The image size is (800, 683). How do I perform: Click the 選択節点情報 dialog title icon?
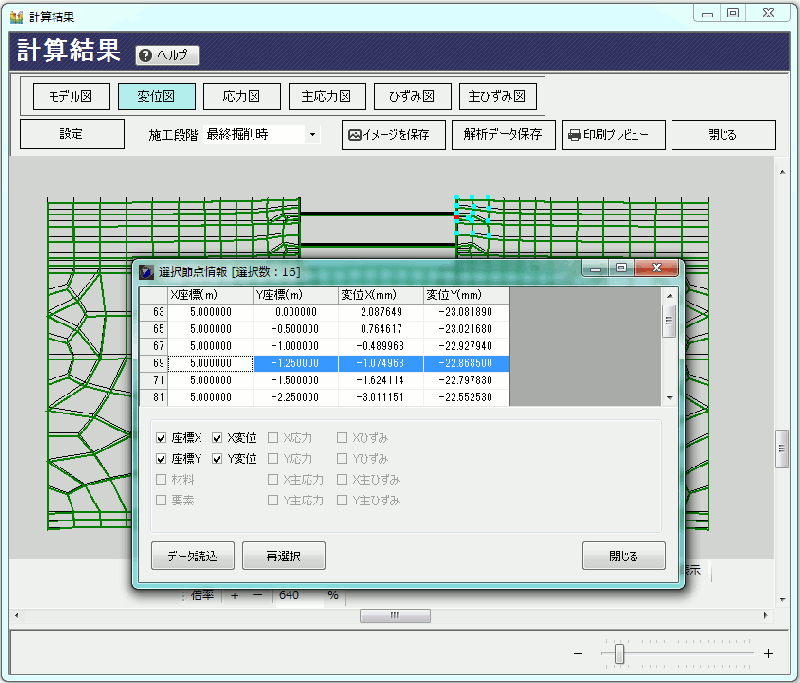point(146,272)
